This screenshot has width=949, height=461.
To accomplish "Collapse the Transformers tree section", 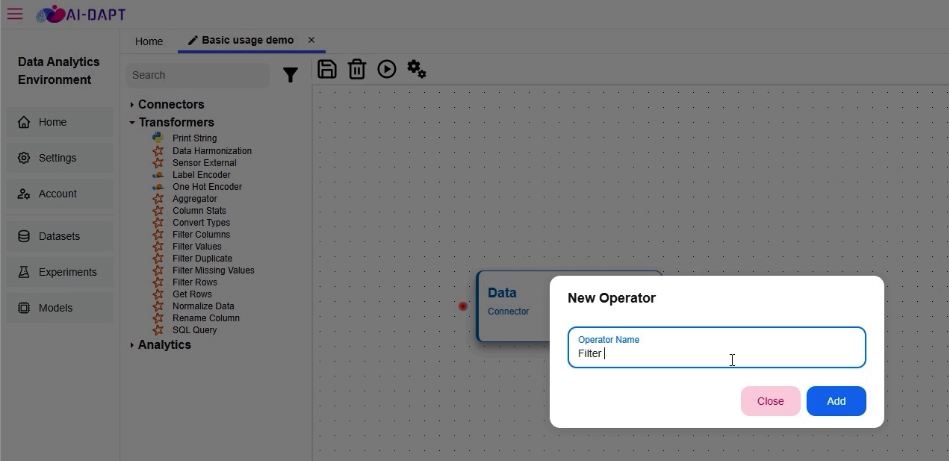I will [x=132, y=122].
